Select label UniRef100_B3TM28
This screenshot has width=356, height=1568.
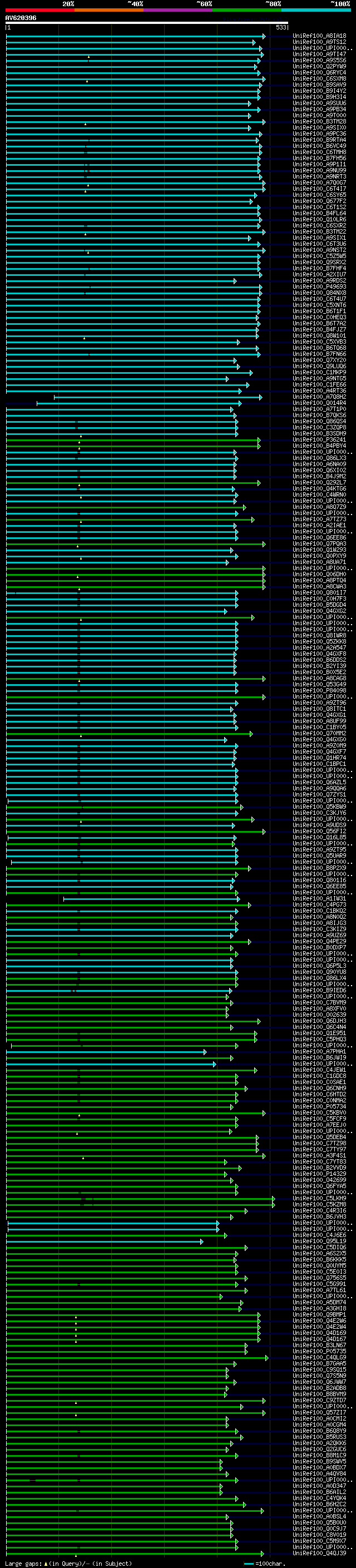point(319,122)
